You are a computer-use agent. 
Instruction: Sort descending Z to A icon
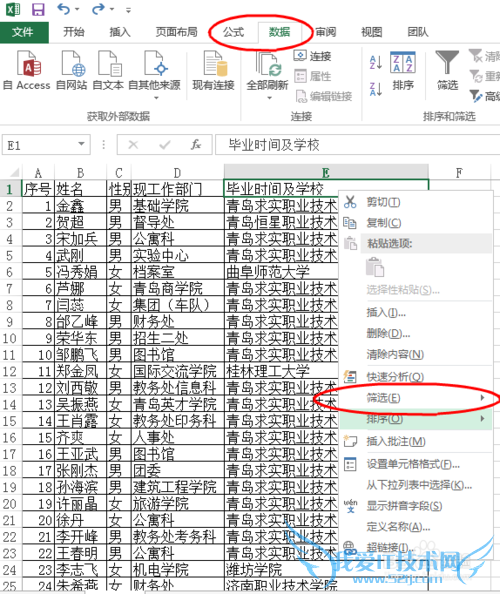coord(376,89)
